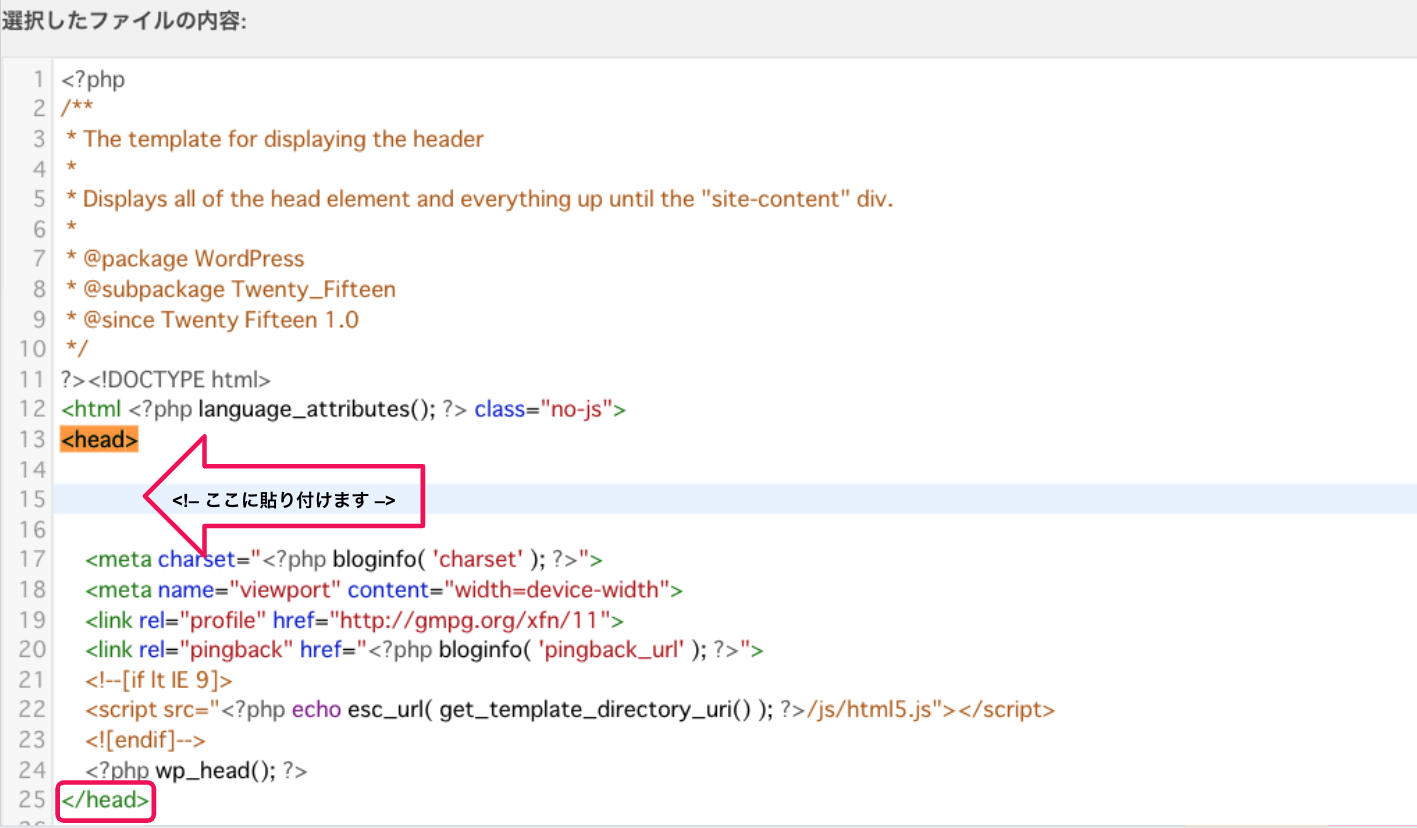1417x828 pixels.
Task: Click line number 16 in the gutter
Action: click(33, 529)
